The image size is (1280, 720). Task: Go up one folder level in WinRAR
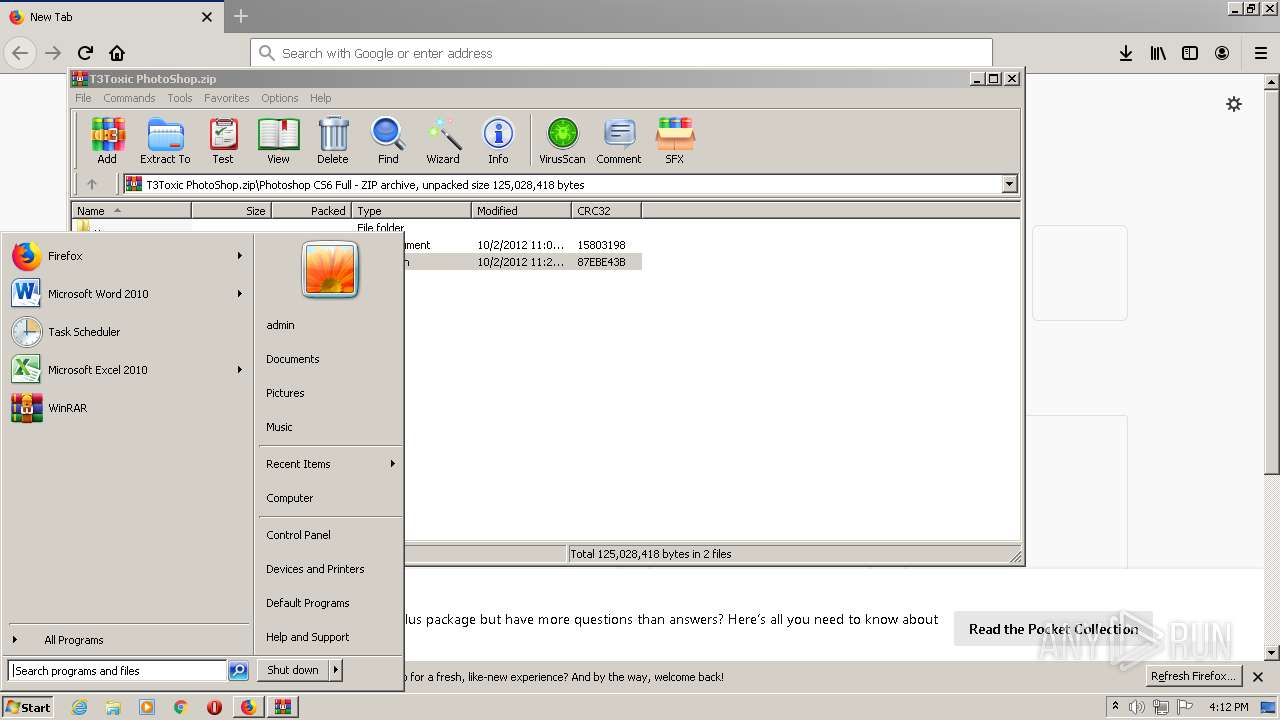(x=92, y=184)
